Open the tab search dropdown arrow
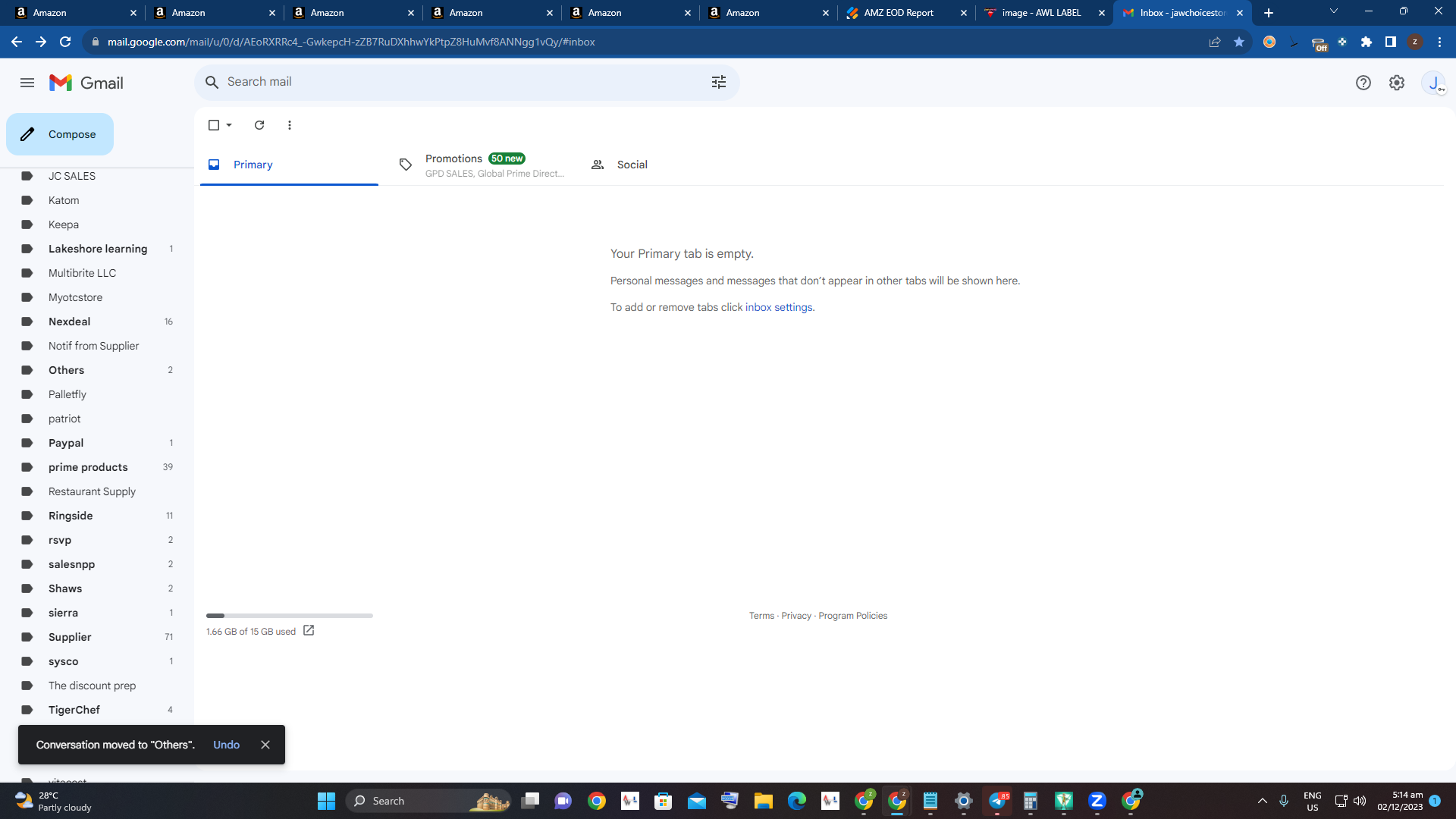Image resolution: width=1456 pixels, height=819 pixels. tap(1334, 11)
